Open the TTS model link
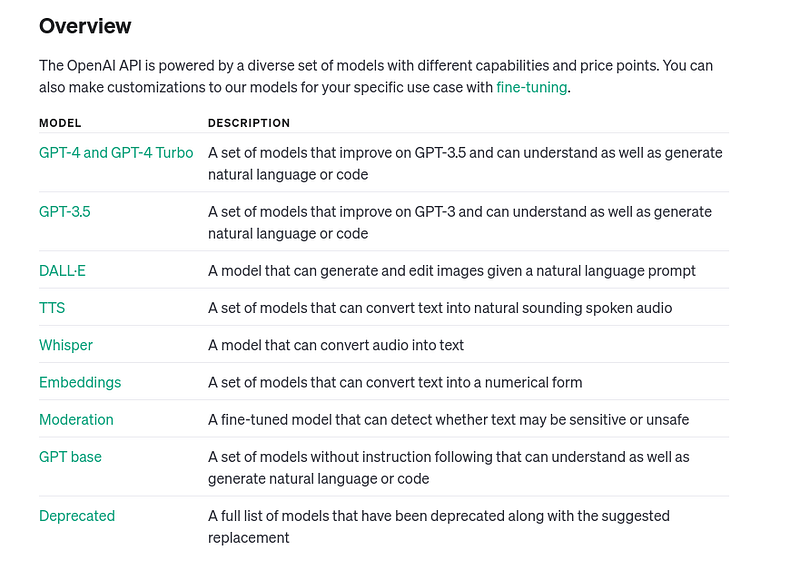 (52, 308)
